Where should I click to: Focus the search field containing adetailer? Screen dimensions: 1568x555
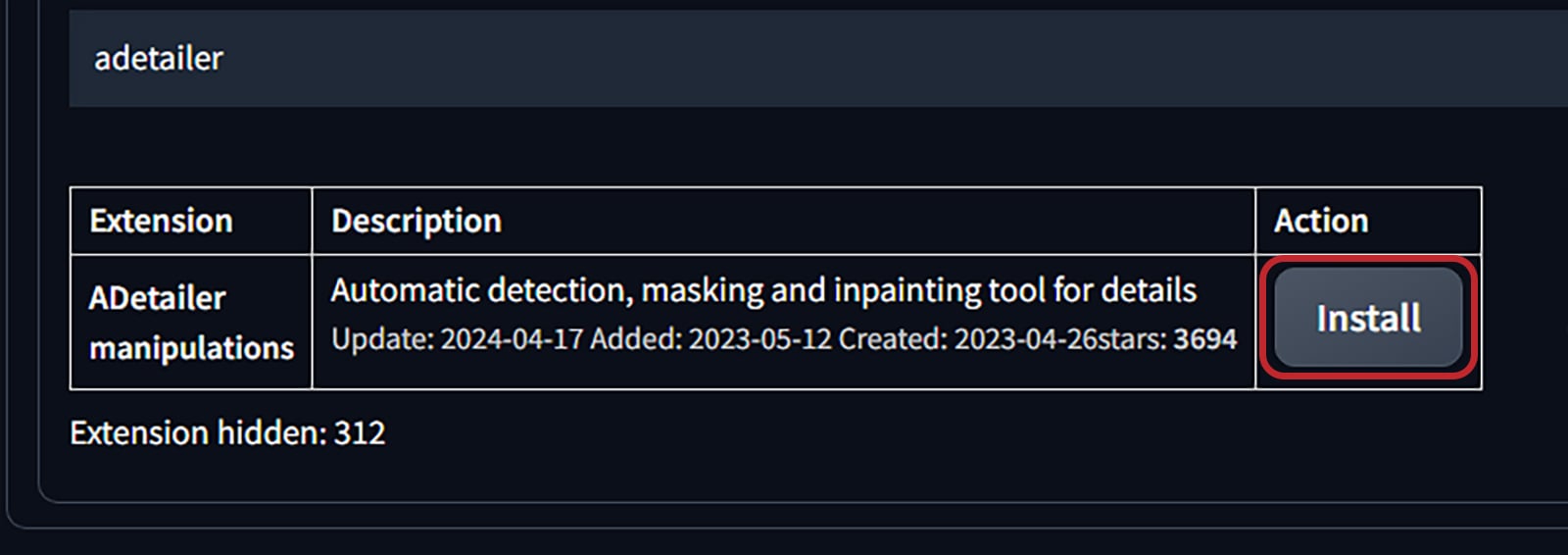(x=818, y=59)
